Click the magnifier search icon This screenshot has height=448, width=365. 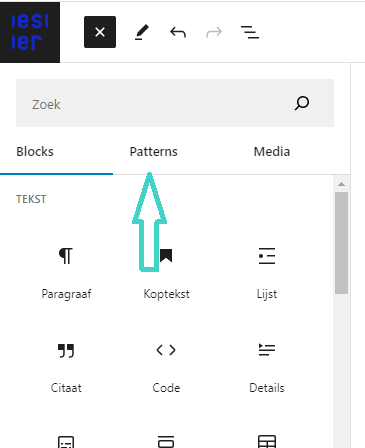tap(302, 103)
